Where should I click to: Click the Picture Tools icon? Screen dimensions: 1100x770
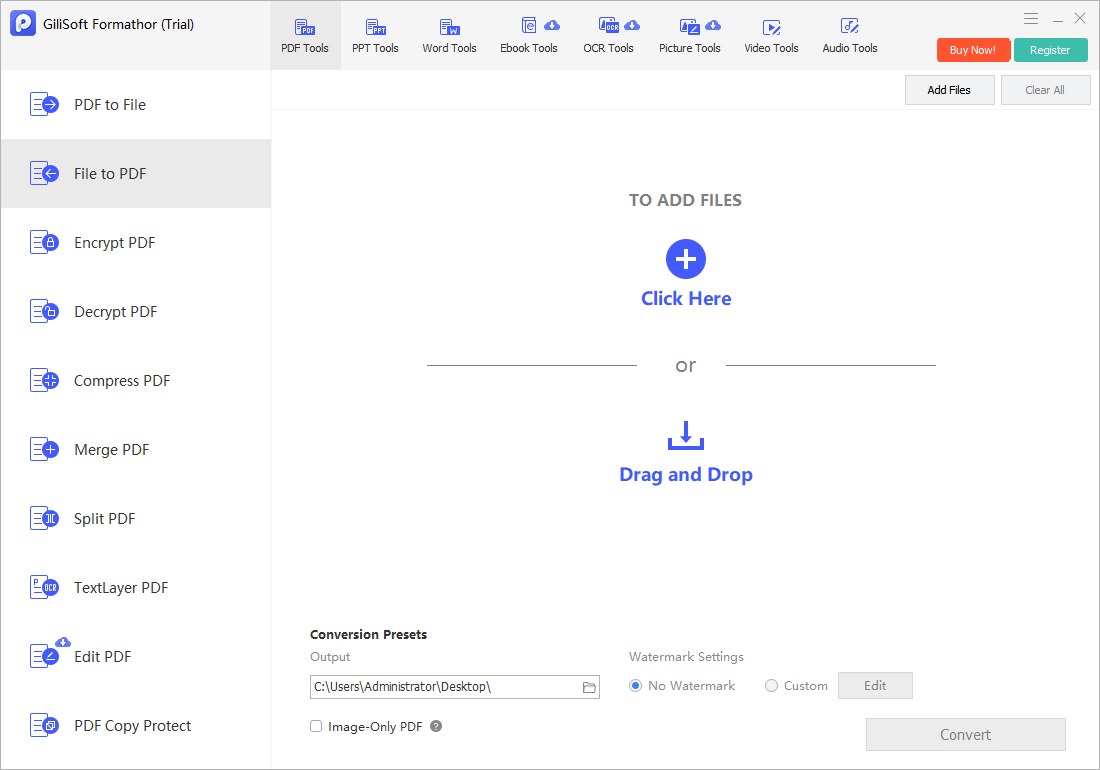(x=690, y=27)
